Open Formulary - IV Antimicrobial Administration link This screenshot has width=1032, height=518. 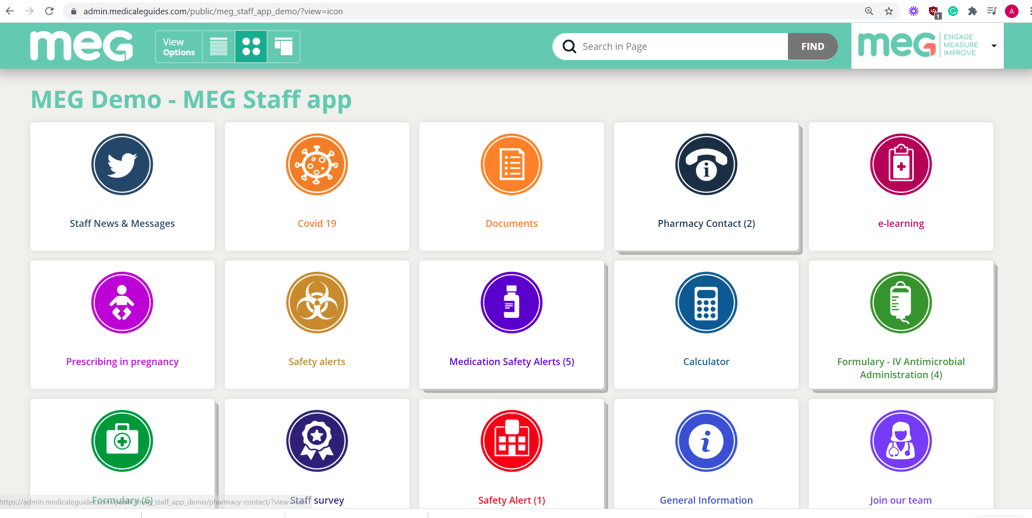[x=900, y=368]
